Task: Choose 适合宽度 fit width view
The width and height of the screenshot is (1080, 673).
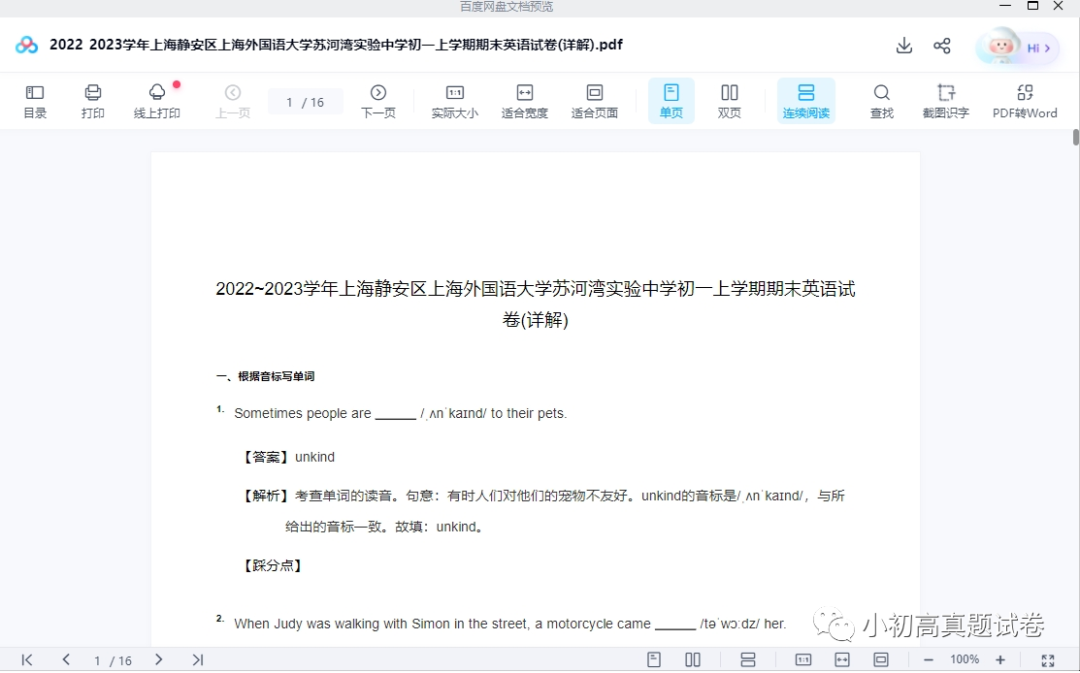Action: pos(524,101)
